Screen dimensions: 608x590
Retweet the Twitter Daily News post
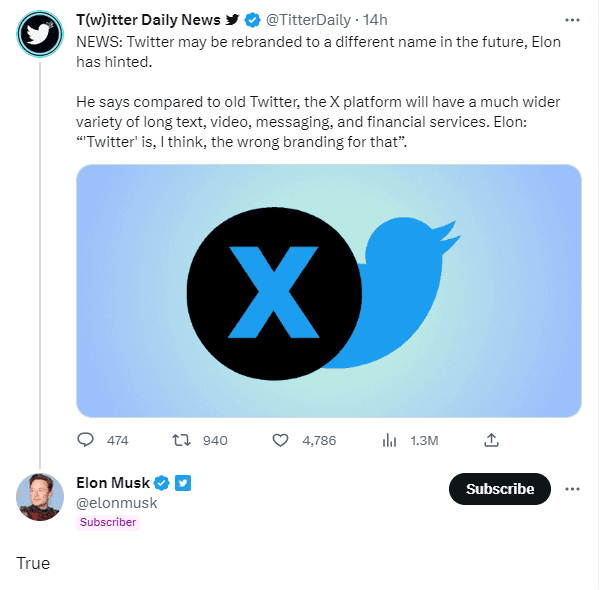(x=182, y=440)
